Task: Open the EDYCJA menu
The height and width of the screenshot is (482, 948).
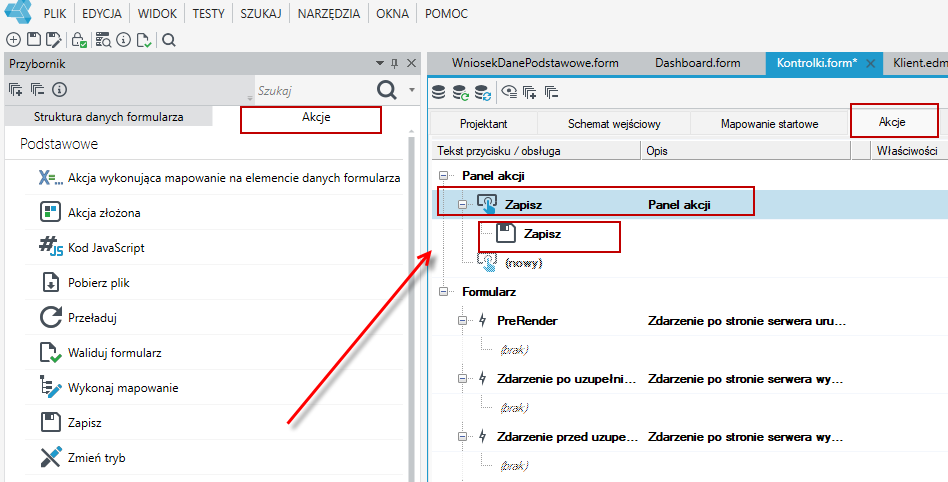Action: coord(102,13)
